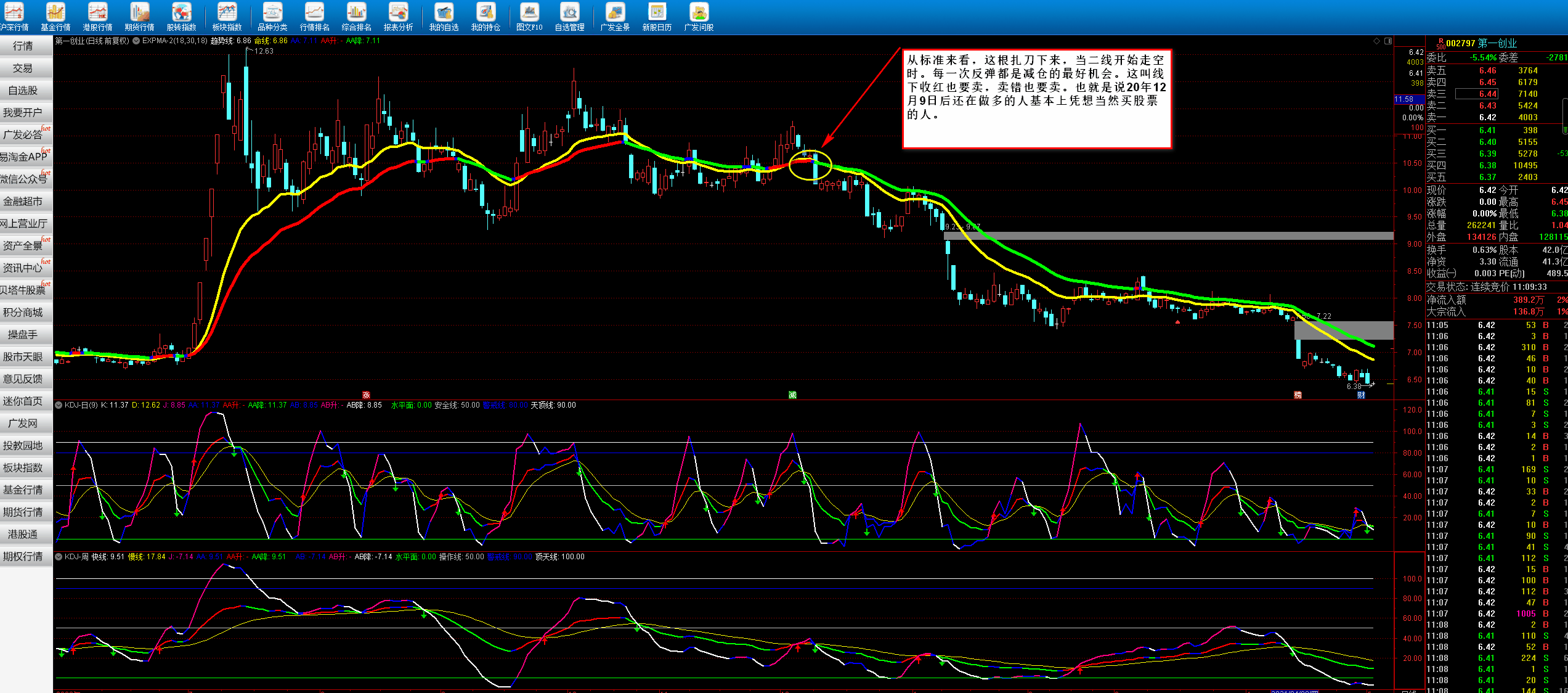Open 投教园地 in sidebar
The height and width of the screenshot is (693, 1568).
[x=26, y=446]
